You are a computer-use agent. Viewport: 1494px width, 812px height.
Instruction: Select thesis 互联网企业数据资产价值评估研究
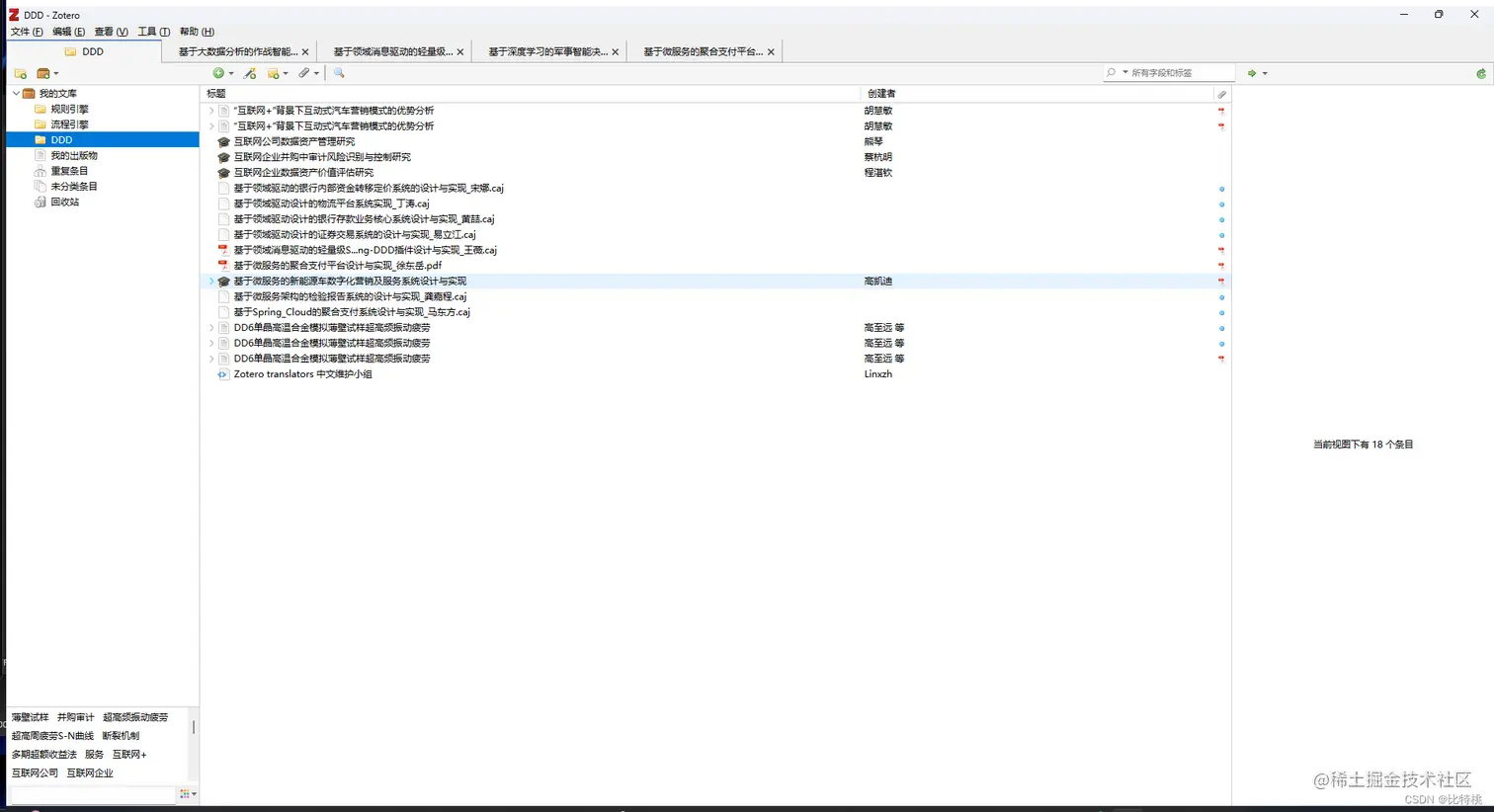(x=303, y=173)
